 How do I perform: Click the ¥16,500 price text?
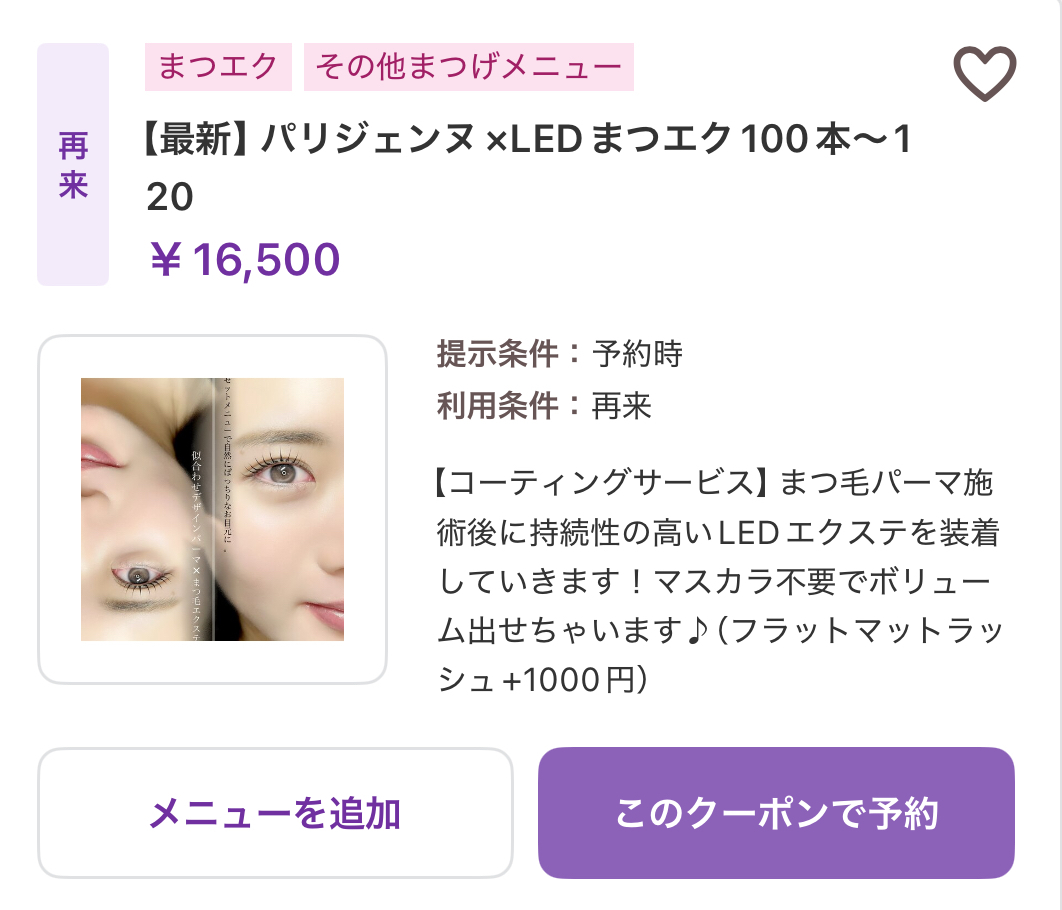[x=244, y=260]
